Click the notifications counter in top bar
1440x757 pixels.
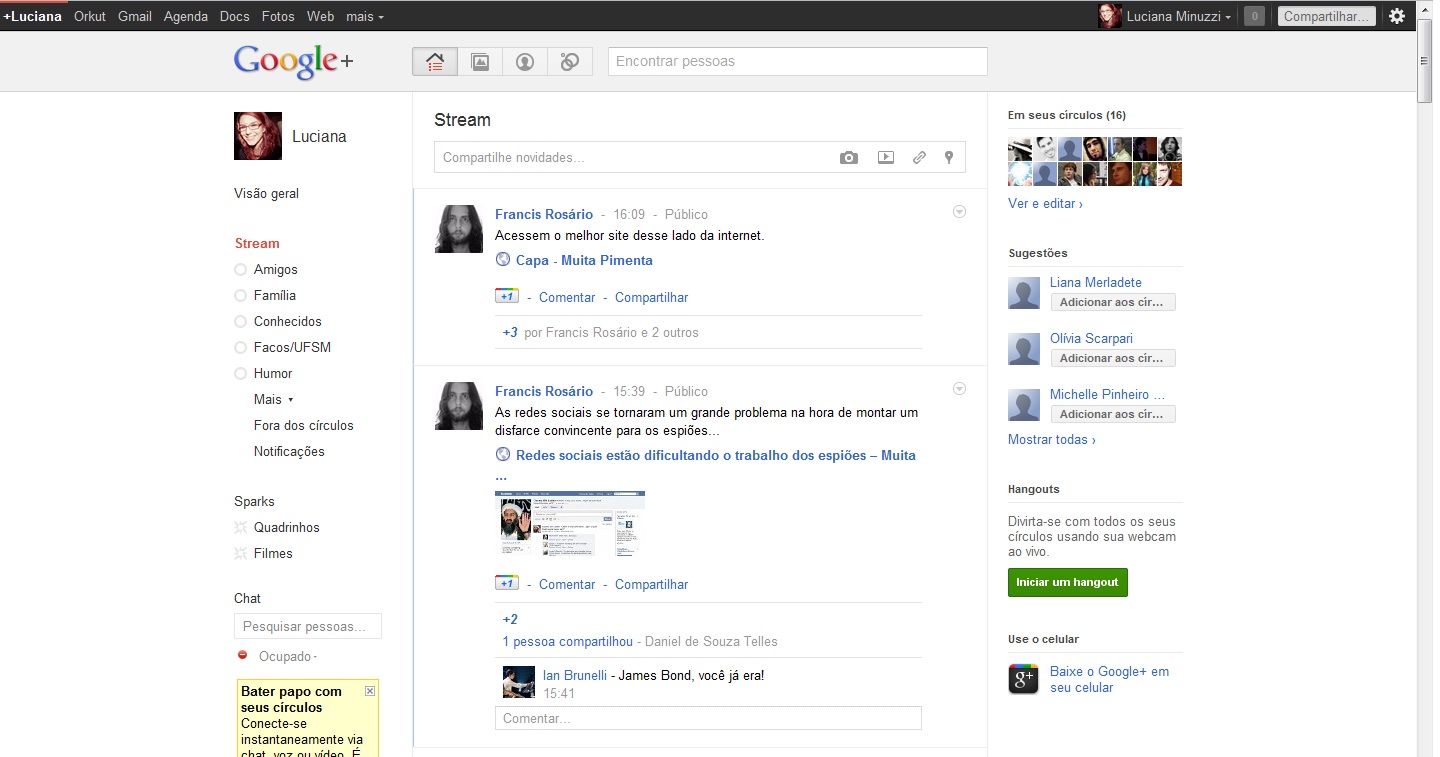coord(1254,16)
